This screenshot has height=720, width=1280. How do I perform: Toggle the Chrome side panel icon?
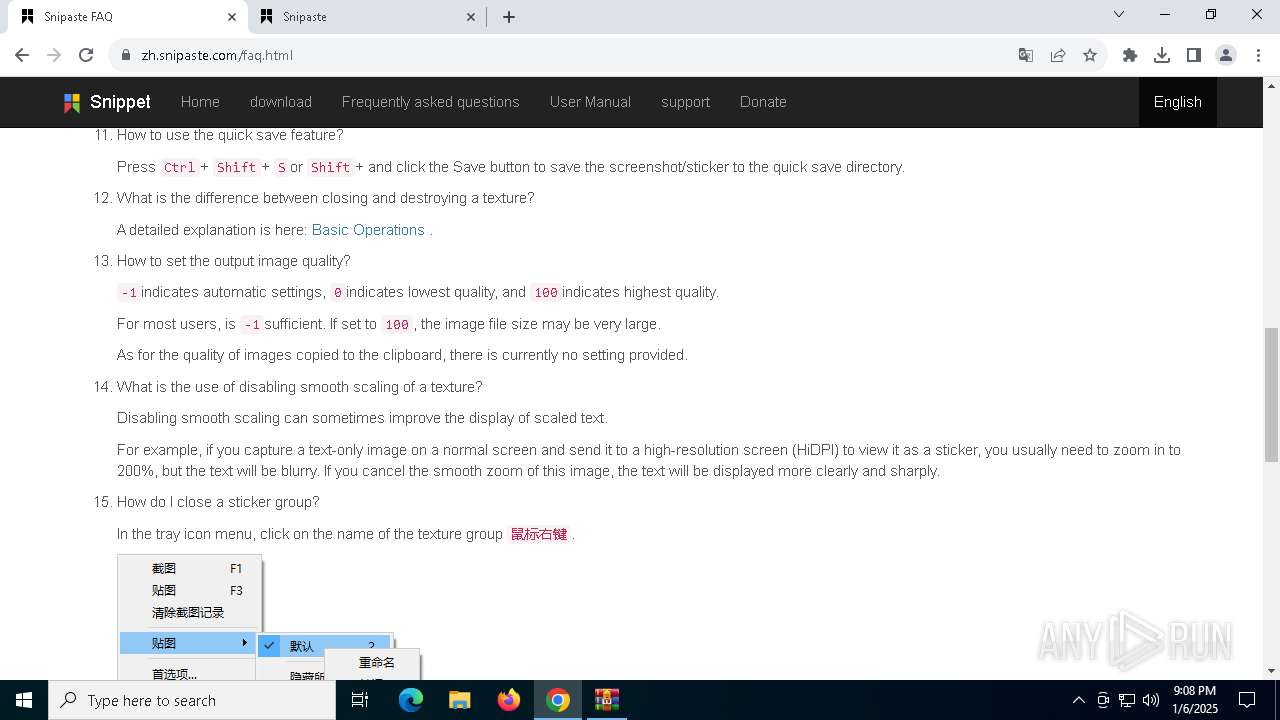pyautogui.click(x=1194, y=55)
